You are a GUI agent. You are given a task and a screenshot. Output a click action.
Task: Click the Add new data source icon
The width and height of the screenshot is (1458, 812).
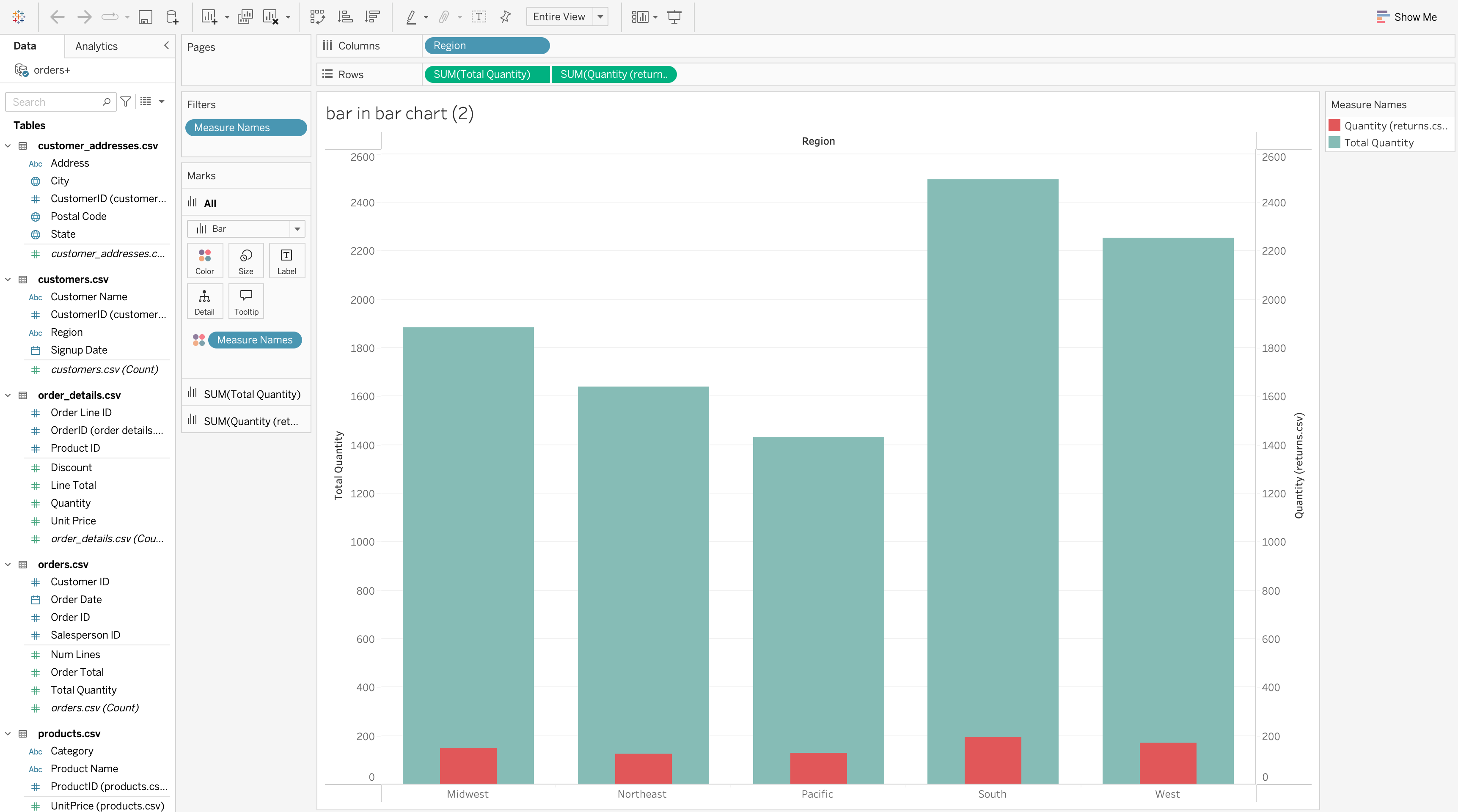(172, 17)
